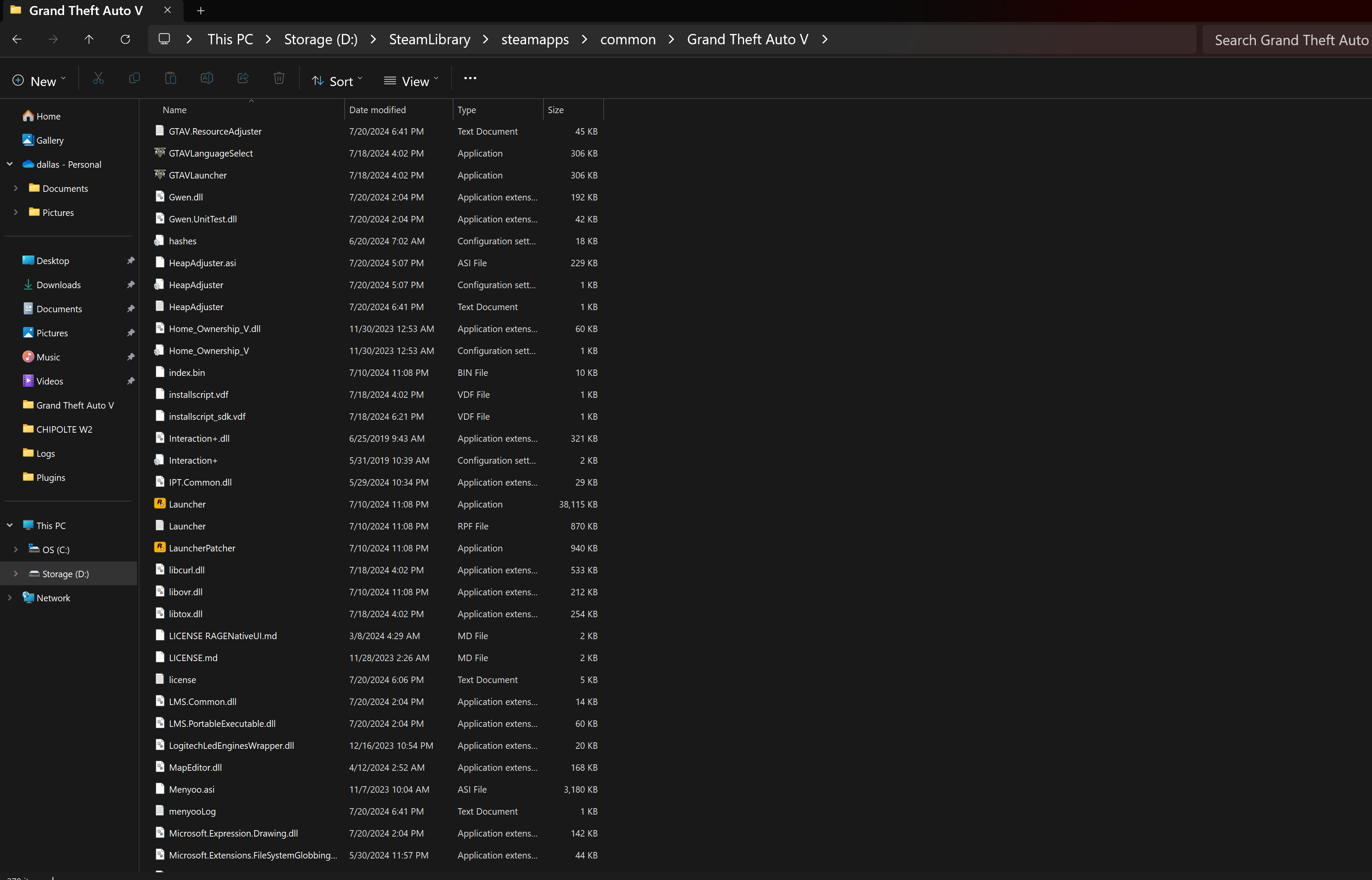Click the Rename icon in toolbar
The image size is (1372, 880).
(x=207, y=78)
